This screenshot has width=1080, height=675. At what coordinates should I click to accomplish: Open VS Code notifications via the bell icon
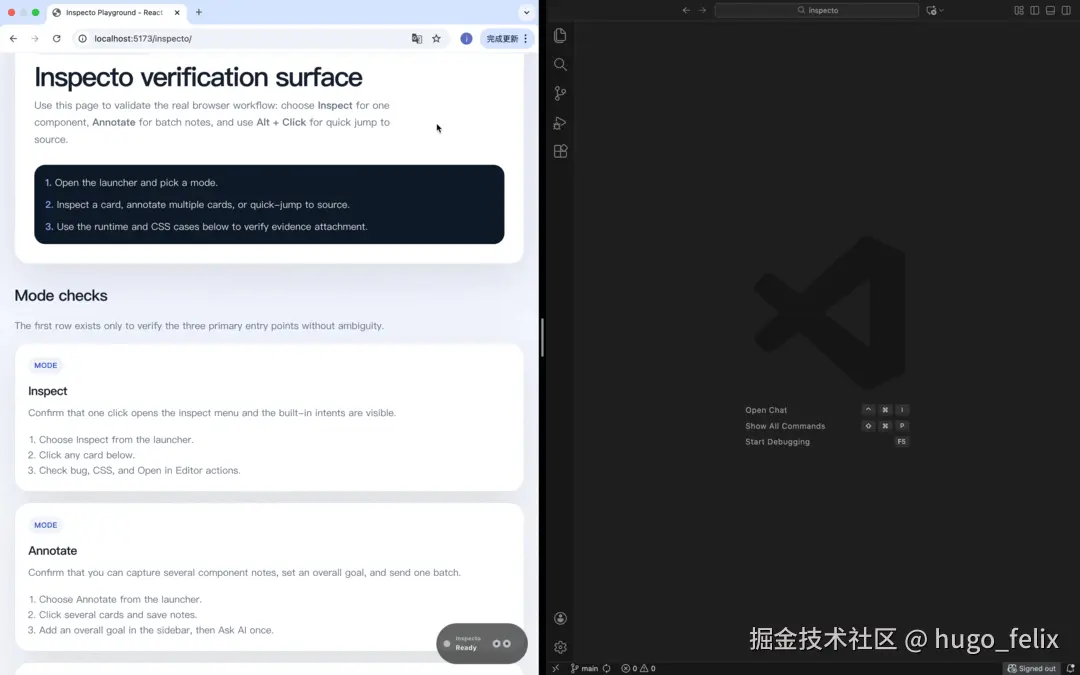pyautogui.click(x=1069, y=668)
